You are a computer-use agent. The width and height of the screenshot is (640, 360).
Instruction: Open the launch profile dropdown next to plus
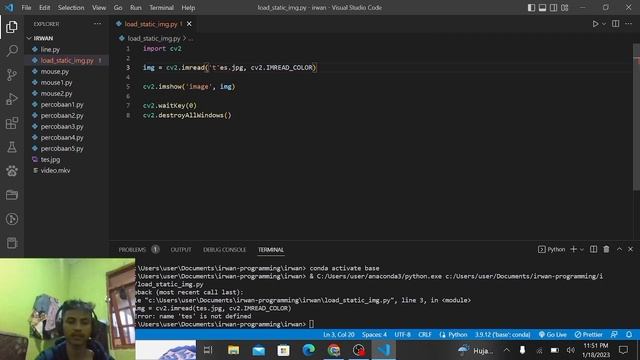coord(582,249)
